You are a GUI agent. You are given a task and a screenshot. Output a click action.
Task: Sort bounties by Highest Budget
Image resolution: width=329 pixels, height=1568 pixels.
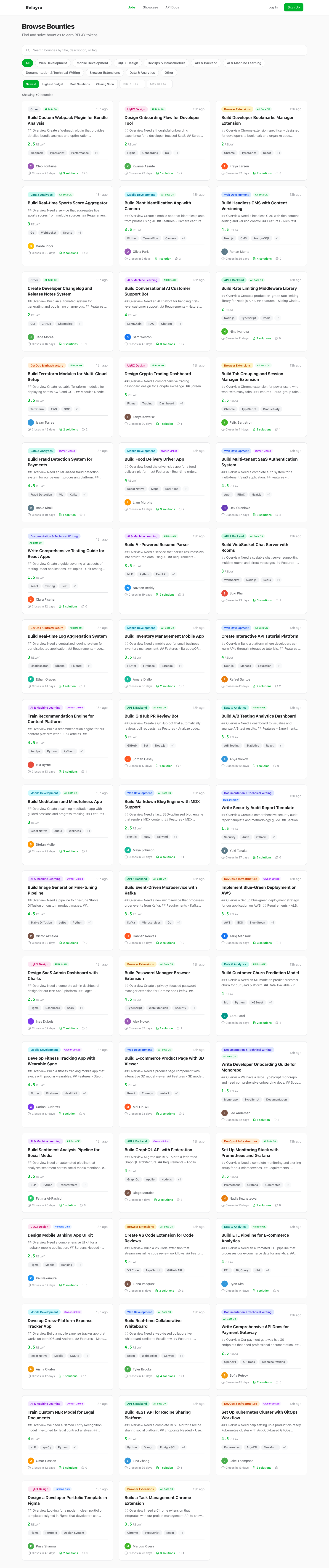pos(53,84)
